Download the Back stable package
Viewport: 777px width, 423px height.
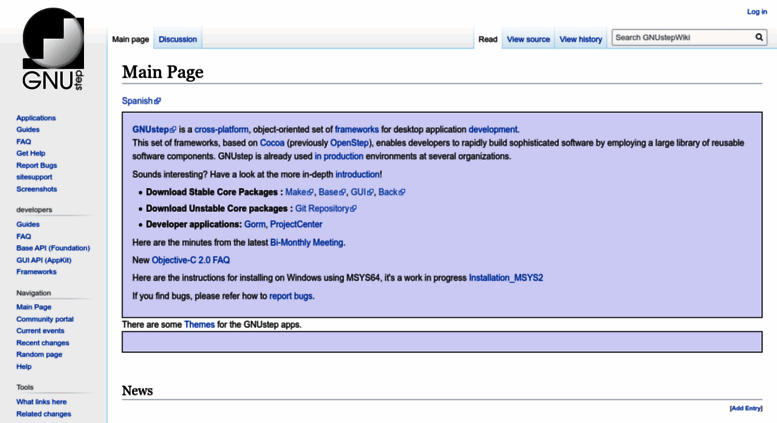[x=391, y=192]
